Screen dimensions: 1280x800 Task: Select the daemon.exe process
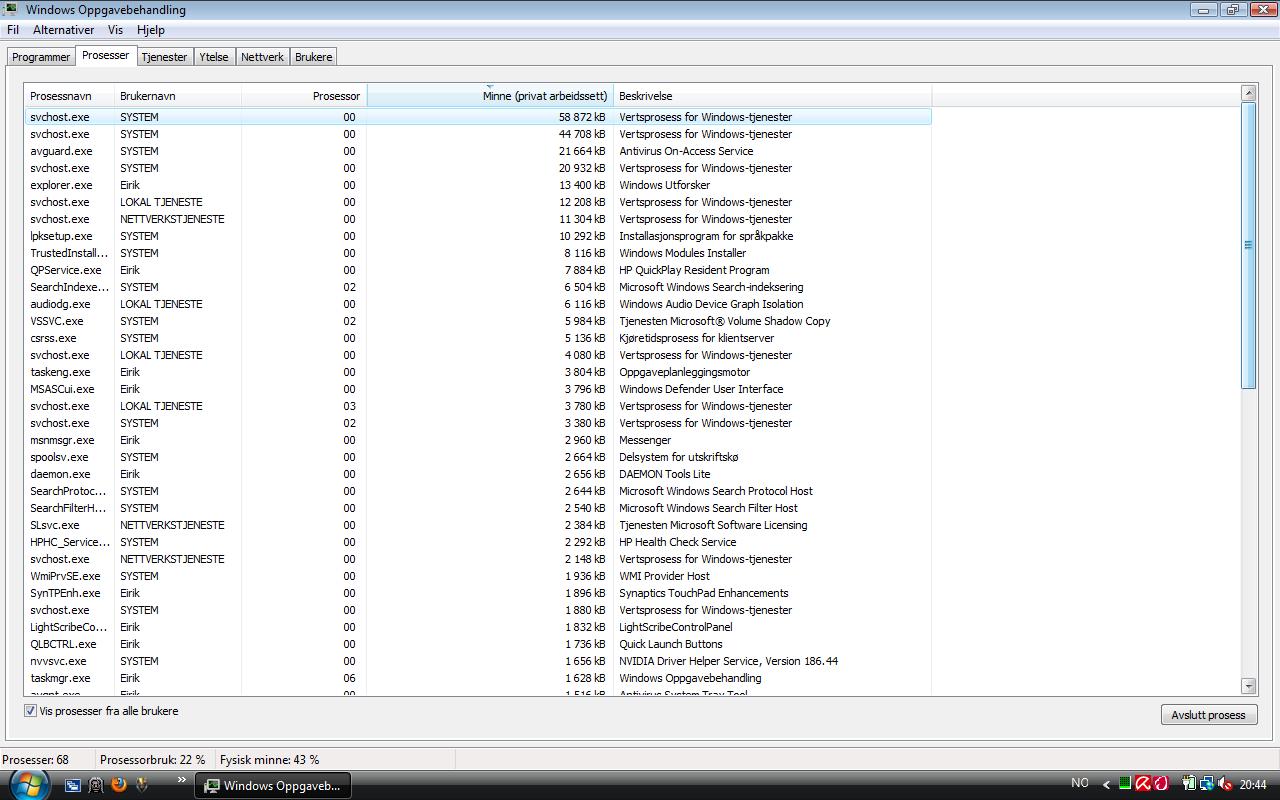pos(478,474)
